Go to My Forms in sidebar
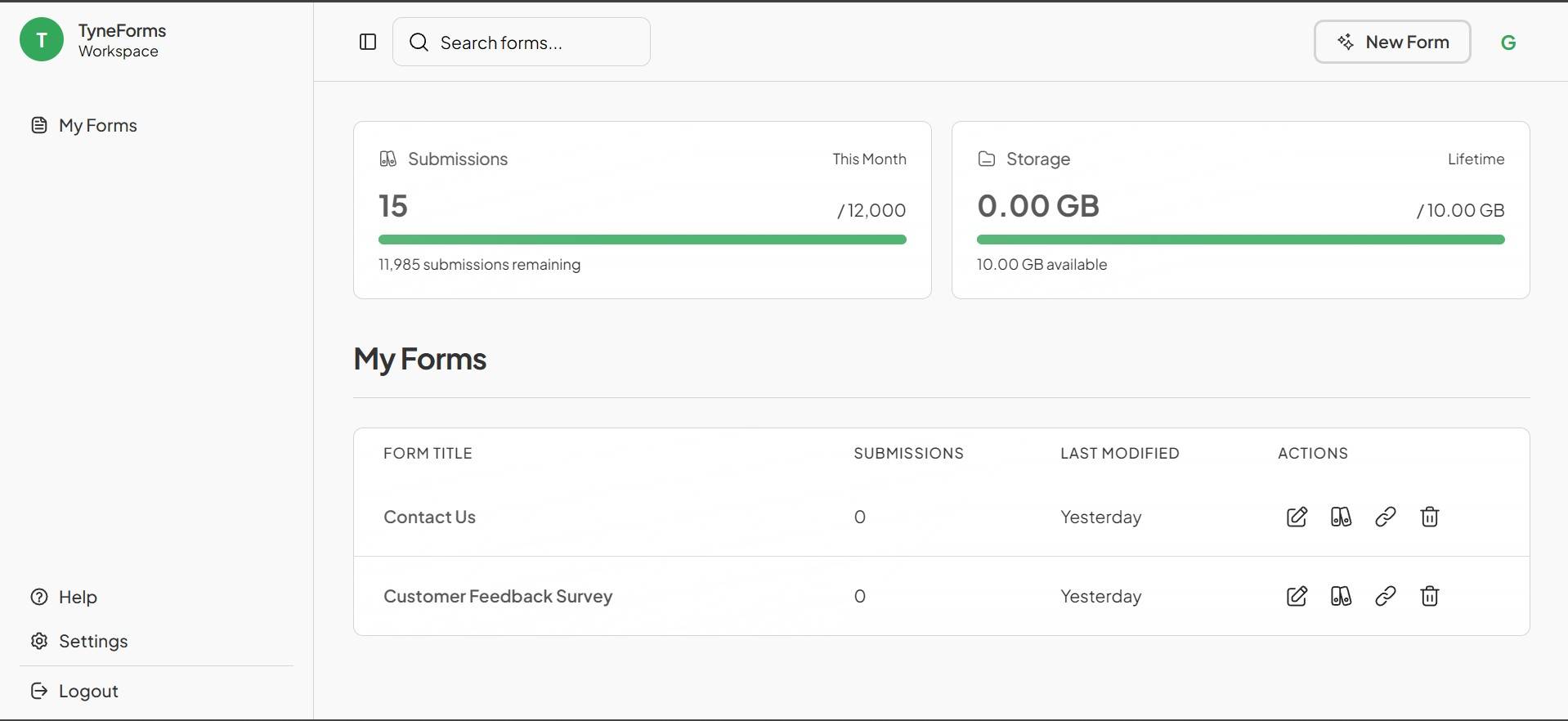The height and width of the screenshot is (721, 1568). click(97, 125)
